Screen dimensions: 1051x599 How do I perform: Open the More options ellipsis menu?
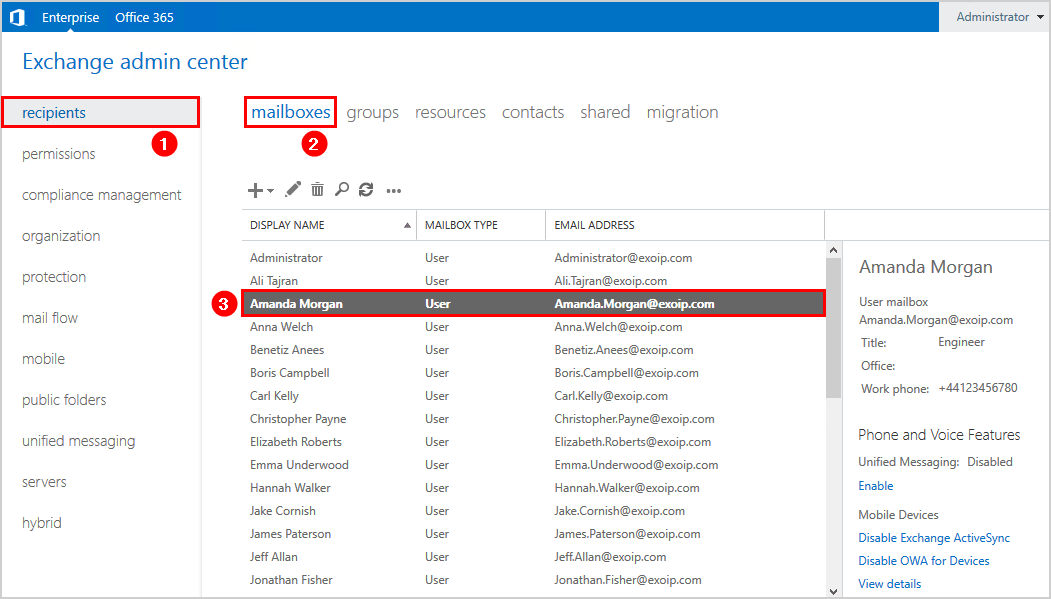[x=393, y=190]
